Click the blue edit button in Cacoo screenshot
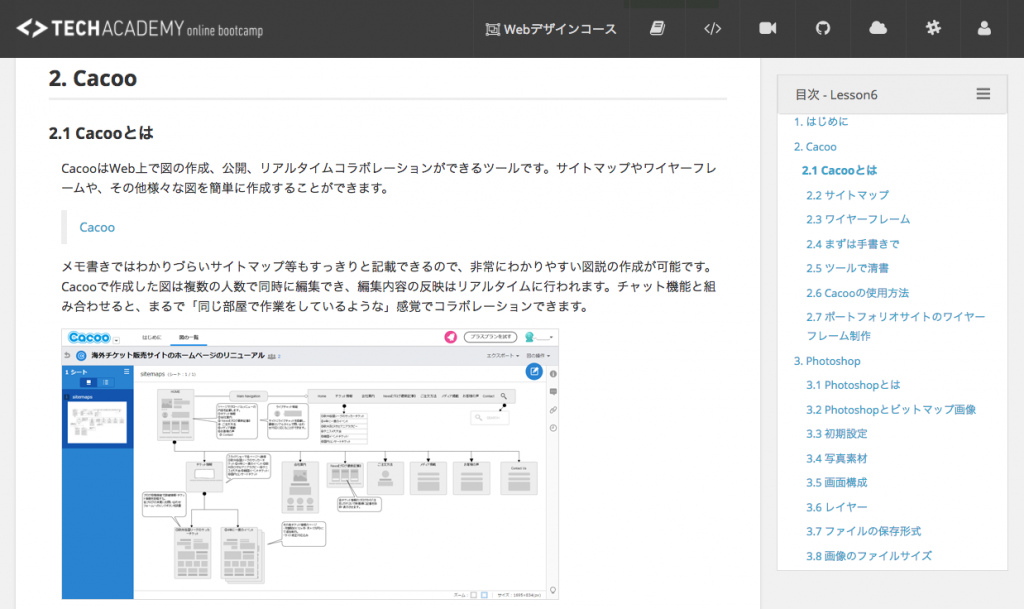The width and height of the screenshot is (1024, 609). 534,371
